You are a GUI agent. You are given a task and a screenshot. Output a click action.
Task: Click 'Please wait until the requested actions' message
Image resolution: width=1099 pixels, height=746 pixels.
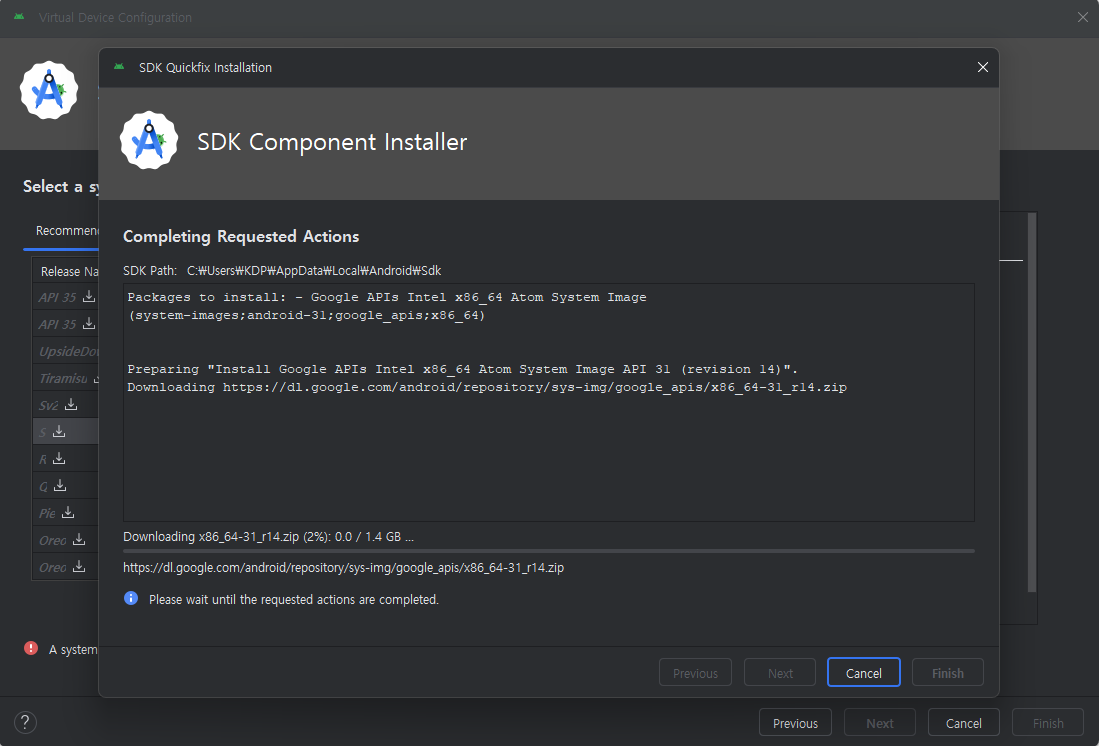point(294,599)
